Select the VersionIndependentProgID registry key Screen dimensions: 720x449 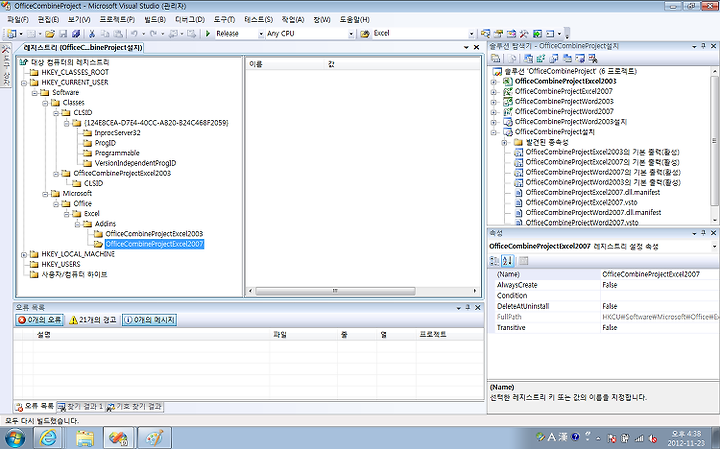pos(135,163)
